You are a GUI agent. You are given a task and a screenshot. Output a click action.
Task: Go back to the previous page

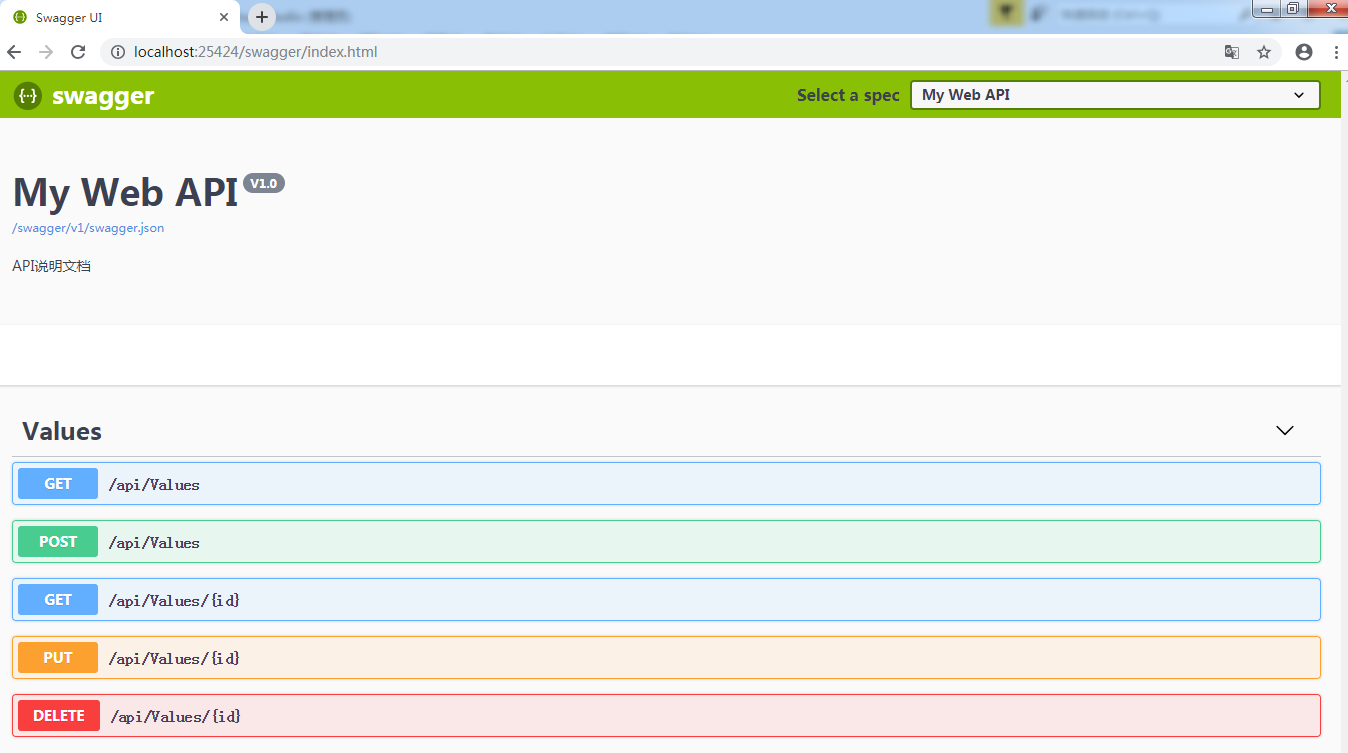click(x=14, y=52)
